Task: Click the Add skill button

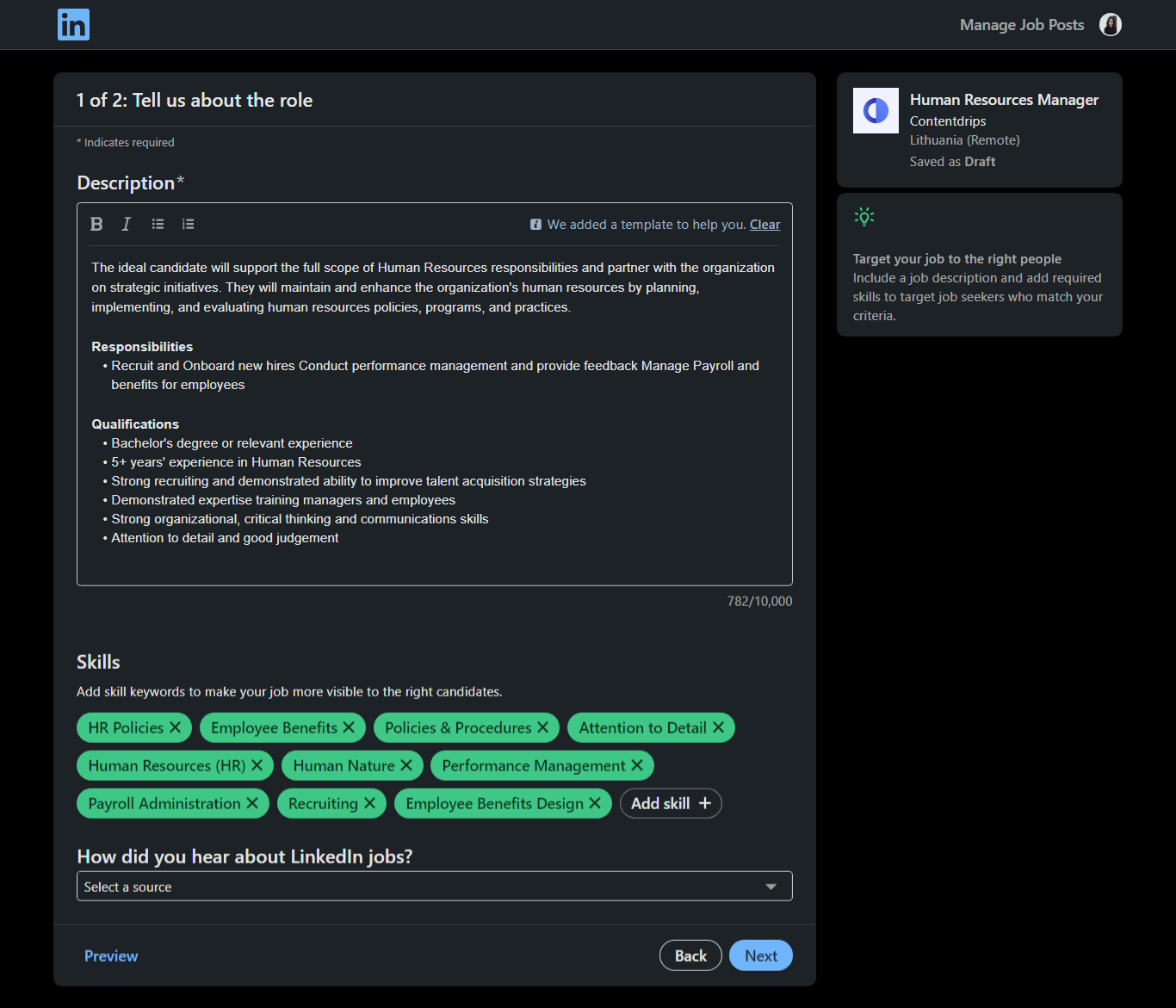Action: 671,803
